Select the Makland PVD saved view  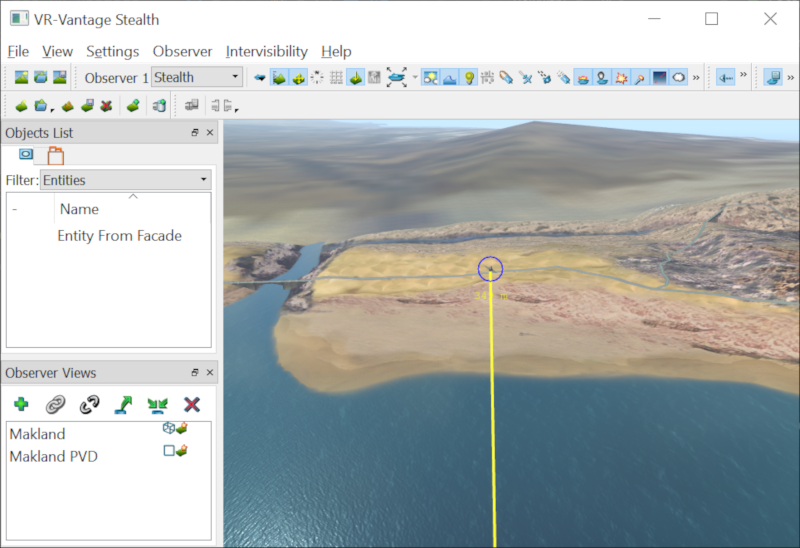[x=54, y=456]
